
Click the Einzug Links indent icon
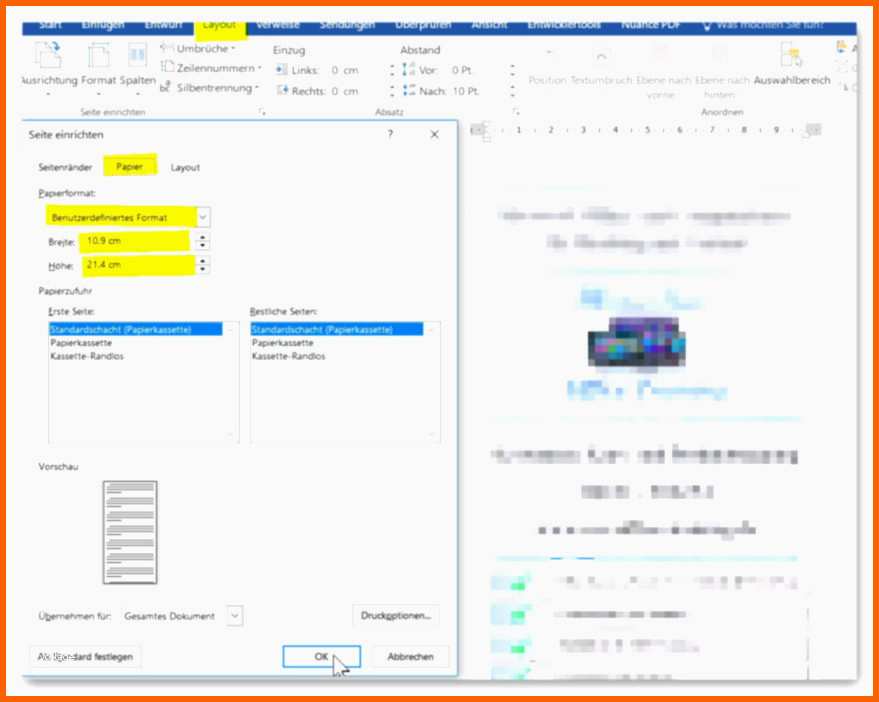[281, 70]
